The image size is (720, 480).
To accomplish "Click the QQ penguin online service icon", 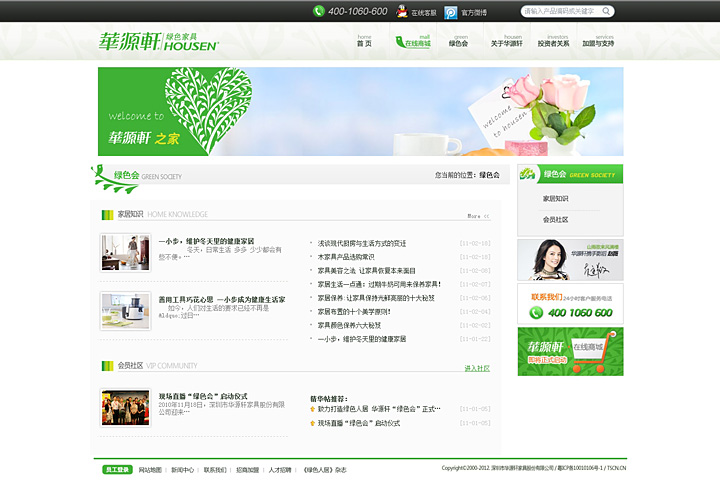I will (x=402, y=12).
